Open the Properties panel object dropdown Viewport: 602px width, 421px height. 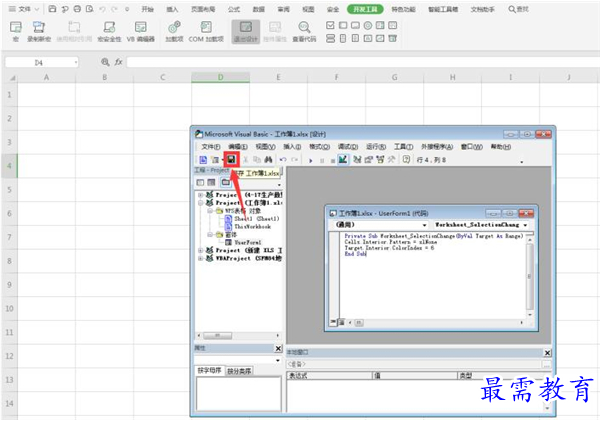click(x=278, y=361)
